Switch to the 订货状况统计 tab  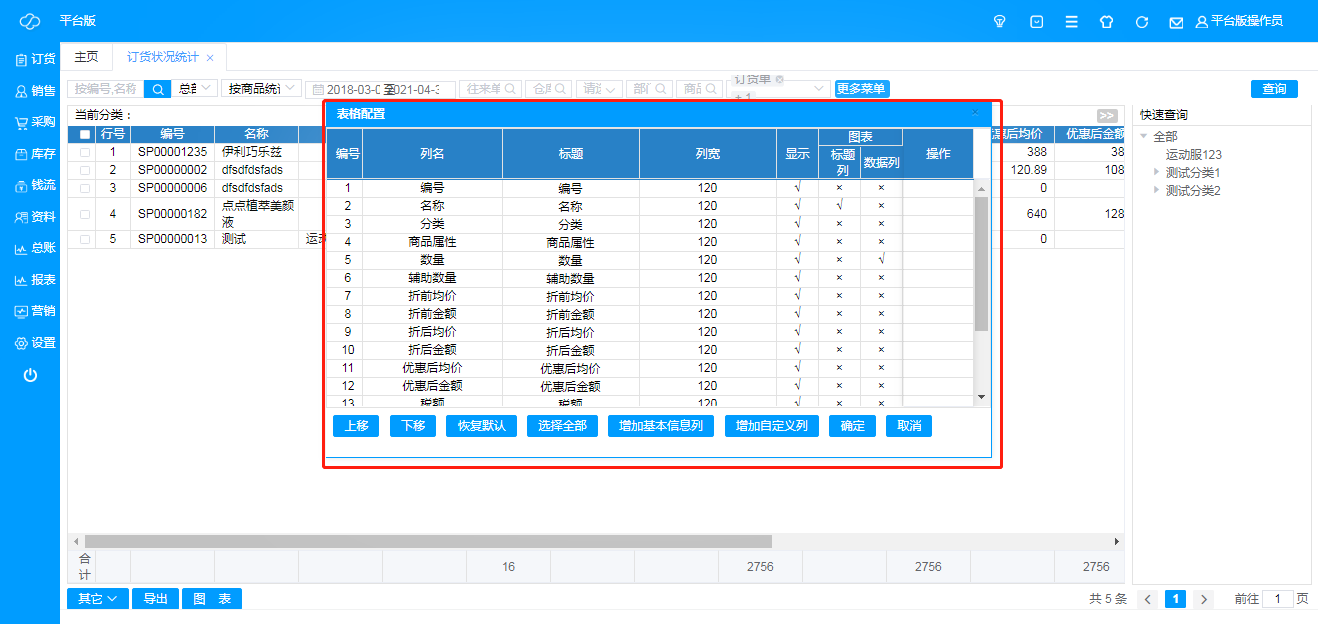(163, 57)
